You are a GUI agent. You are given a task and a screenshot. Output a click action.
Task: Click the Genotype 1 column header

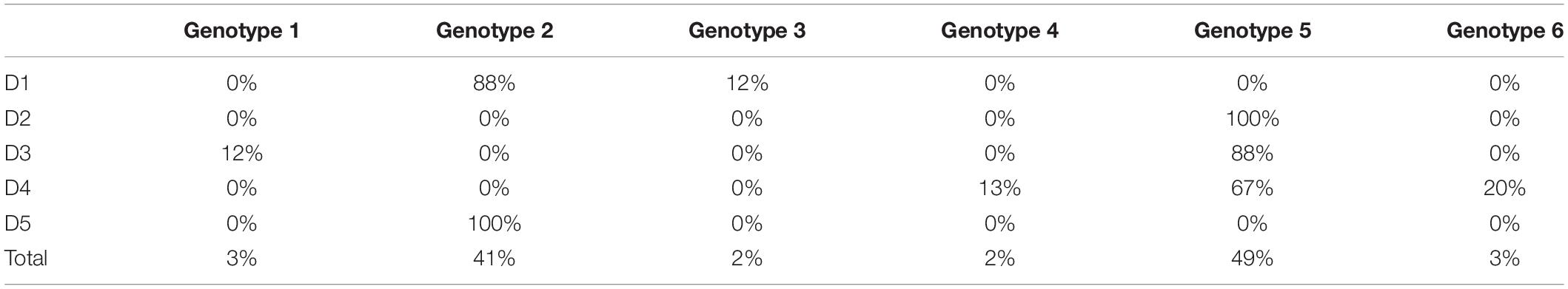[241, 31]
